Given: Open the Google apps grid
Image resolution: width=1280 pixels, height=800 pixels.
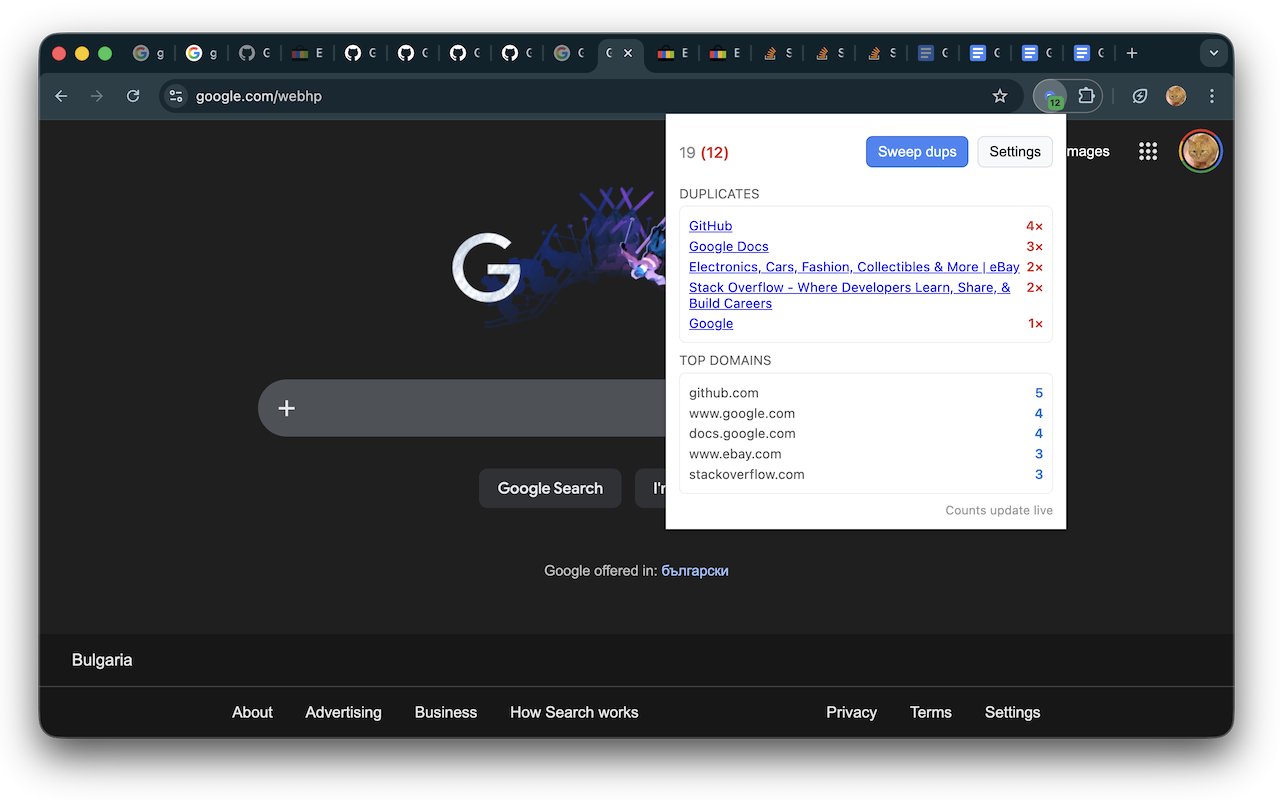Looking at the screenshot, I should coord(1148,151).
